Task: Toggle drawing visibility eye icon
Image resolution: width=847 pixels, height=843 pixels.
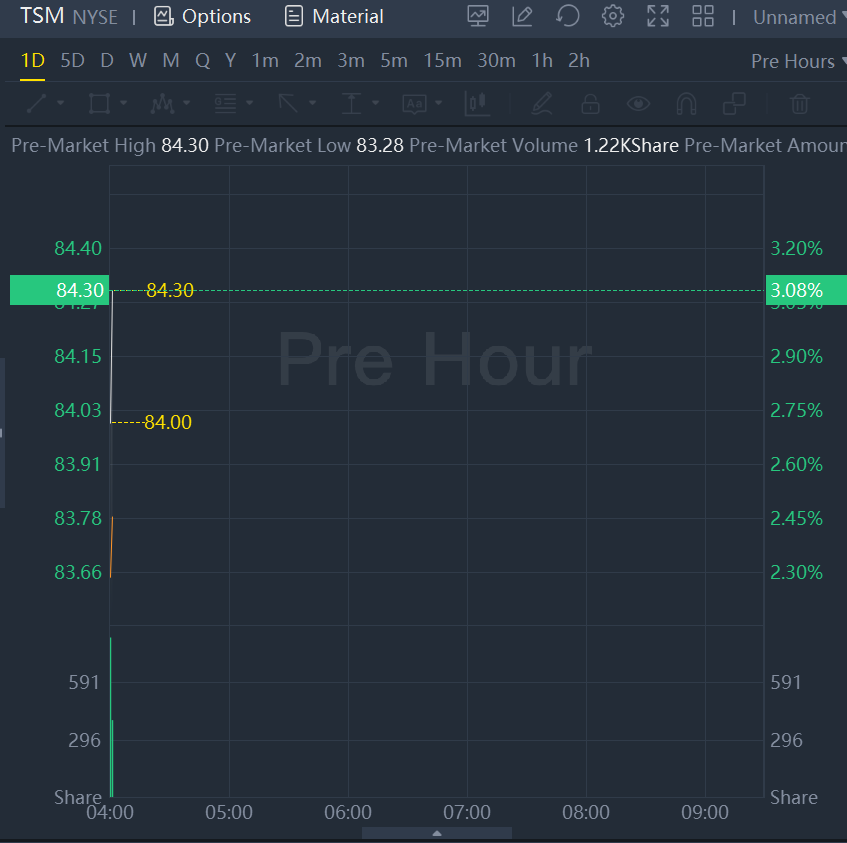Action: click(638, 103)
